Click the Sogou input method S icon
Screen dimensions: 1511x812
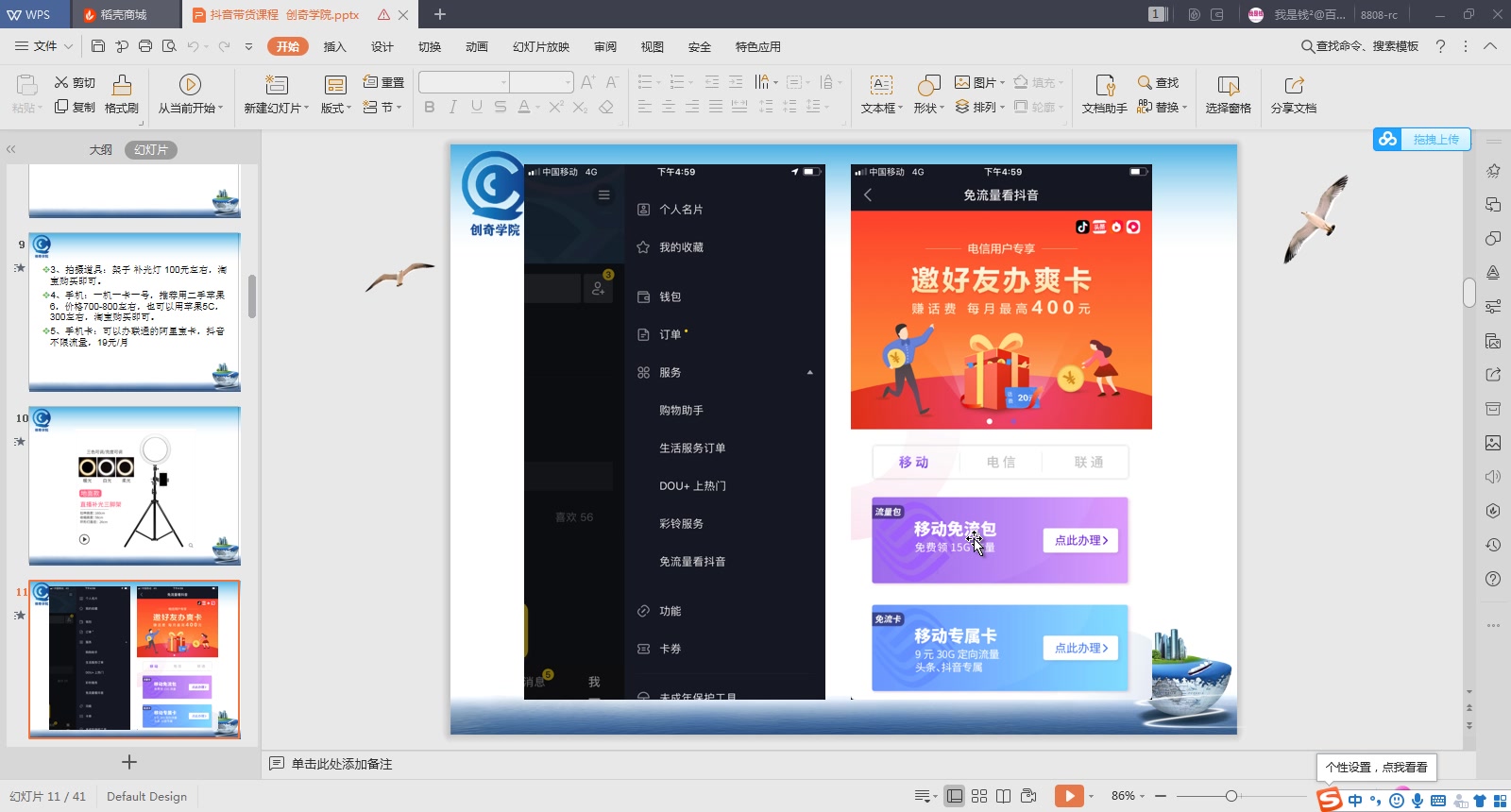pos(1330,800)
